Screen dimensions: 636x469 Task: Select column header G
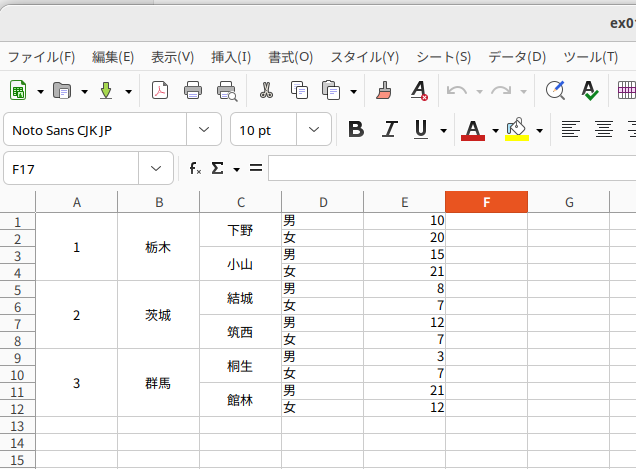click(x=569, y=202)
